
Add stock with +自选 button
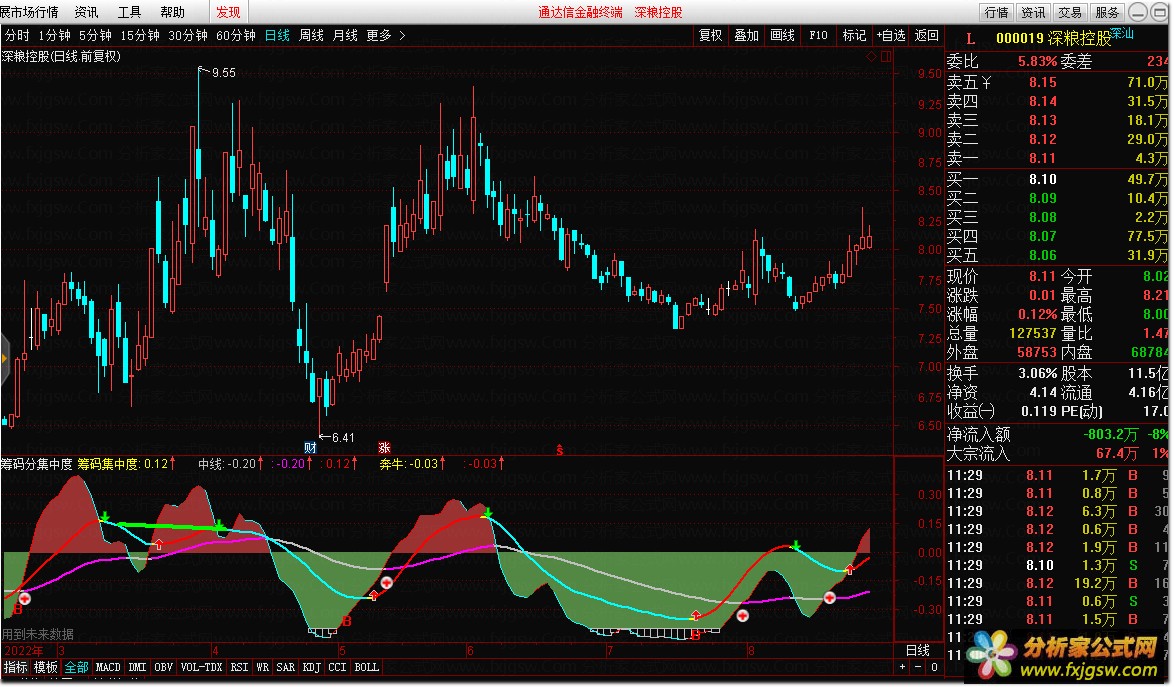tap(891, 35)
